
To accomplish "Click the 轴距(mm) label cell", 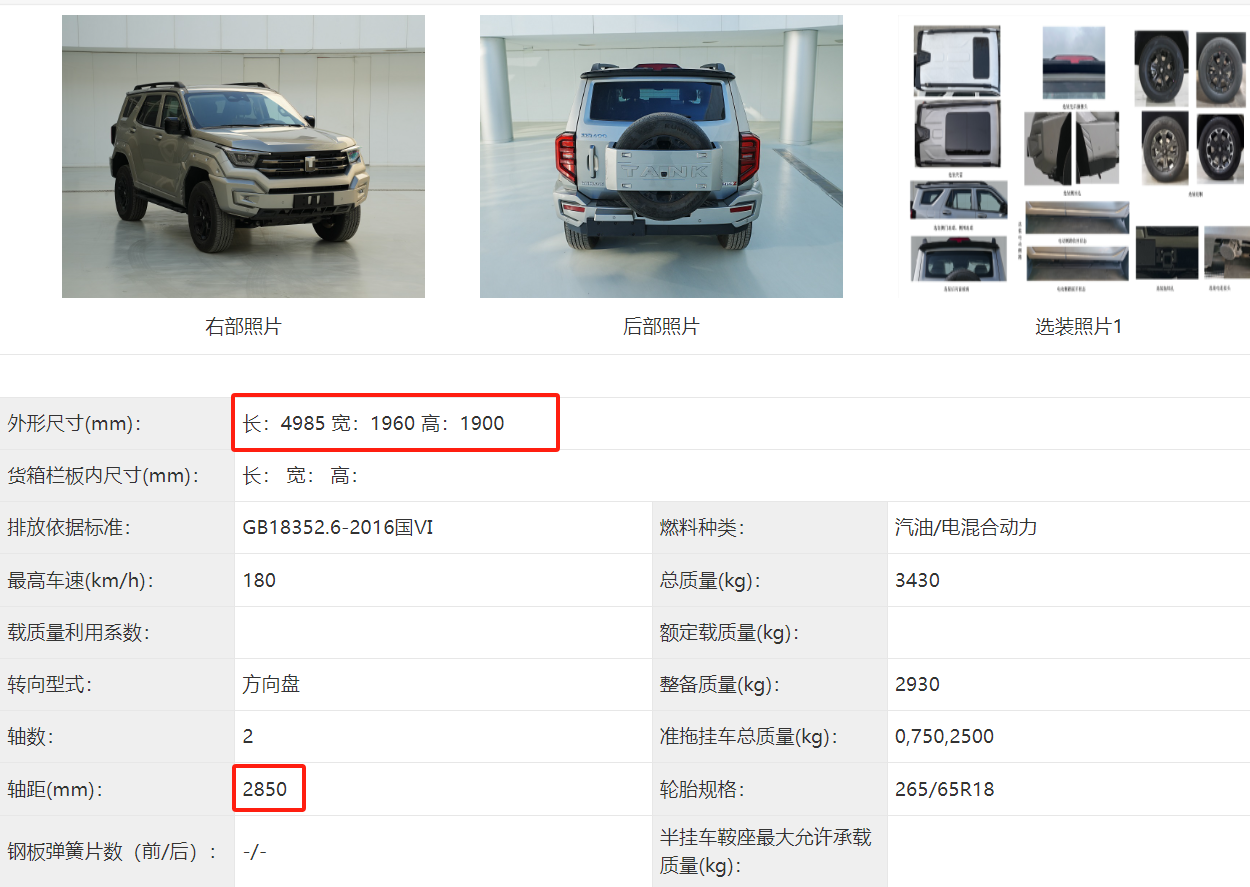I will [117, 789].
